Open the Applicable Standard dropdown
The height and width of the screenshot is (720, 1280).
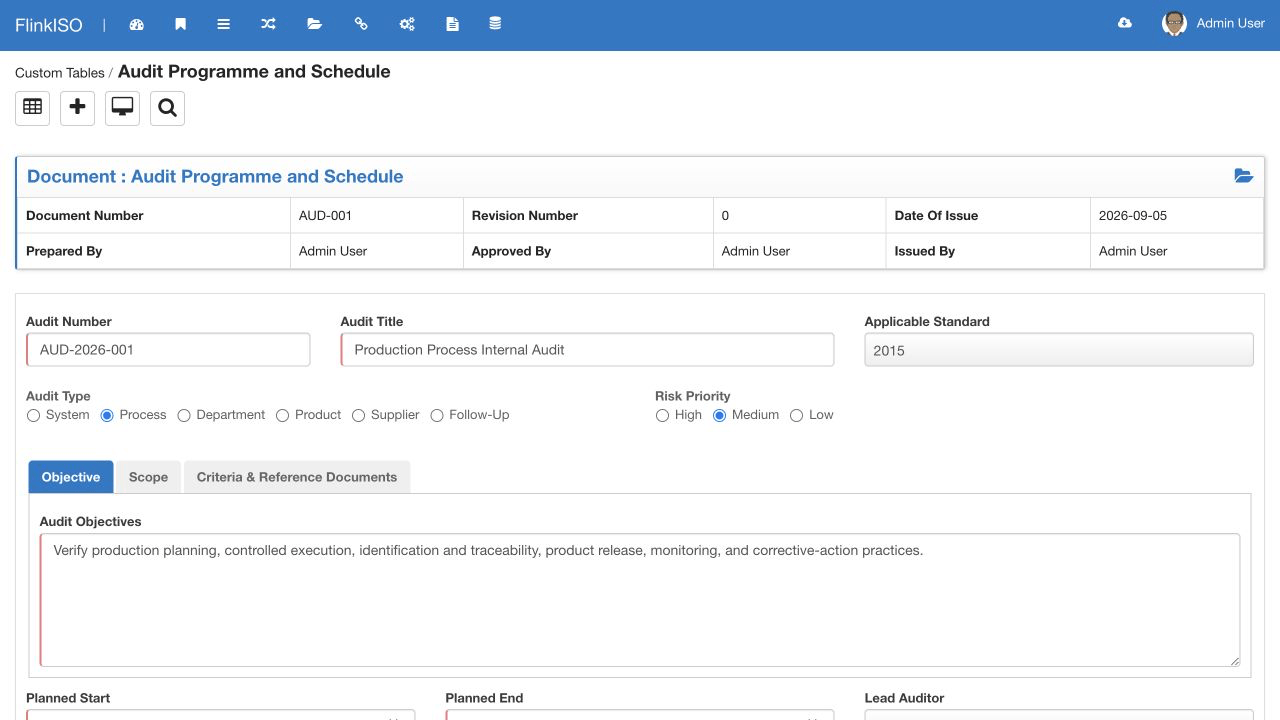(x=1058, y=350)
